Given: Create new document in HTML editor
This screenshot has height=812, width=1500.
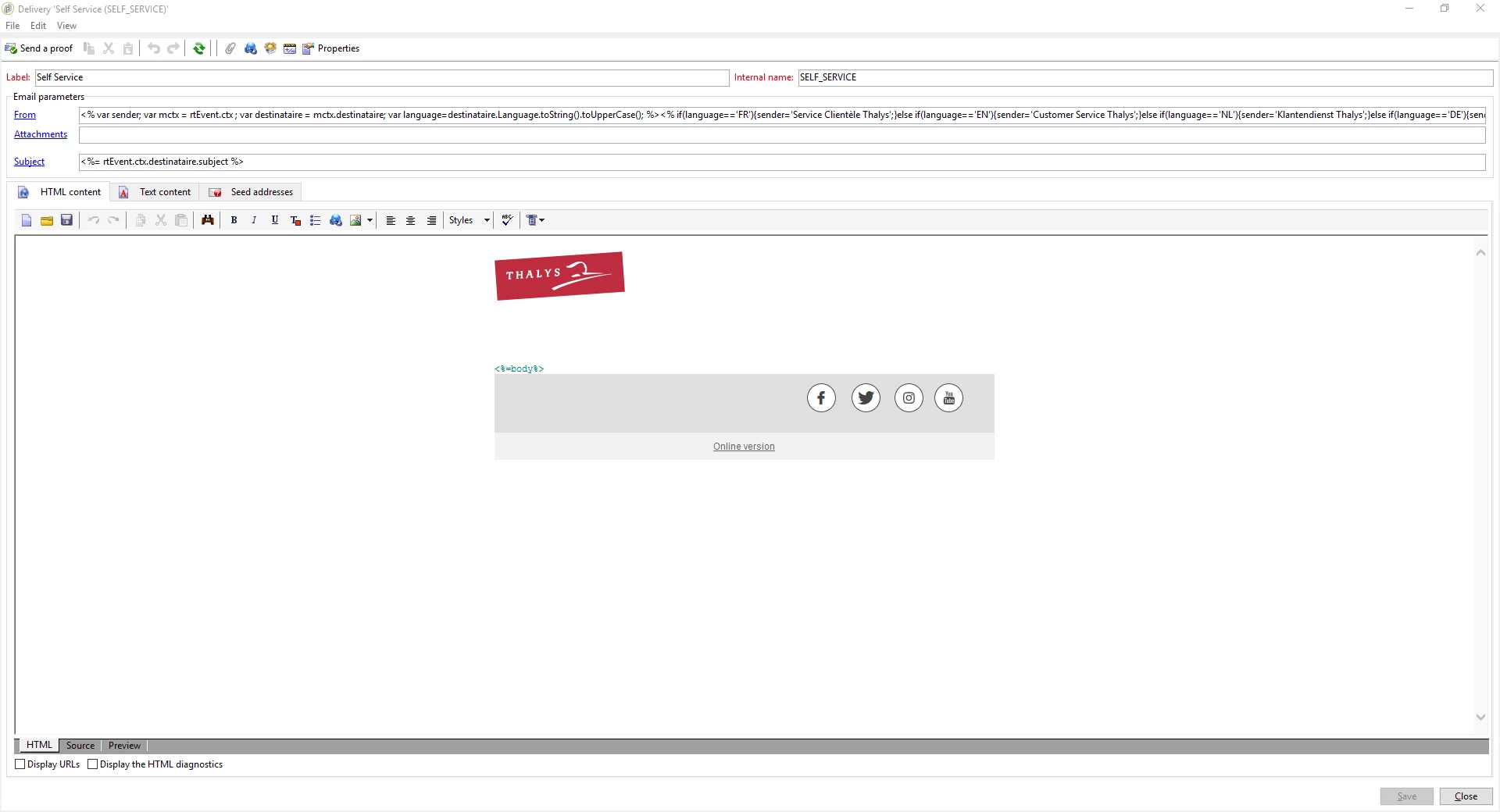Looking at the screenshot, I should click(x=27, y=220).
